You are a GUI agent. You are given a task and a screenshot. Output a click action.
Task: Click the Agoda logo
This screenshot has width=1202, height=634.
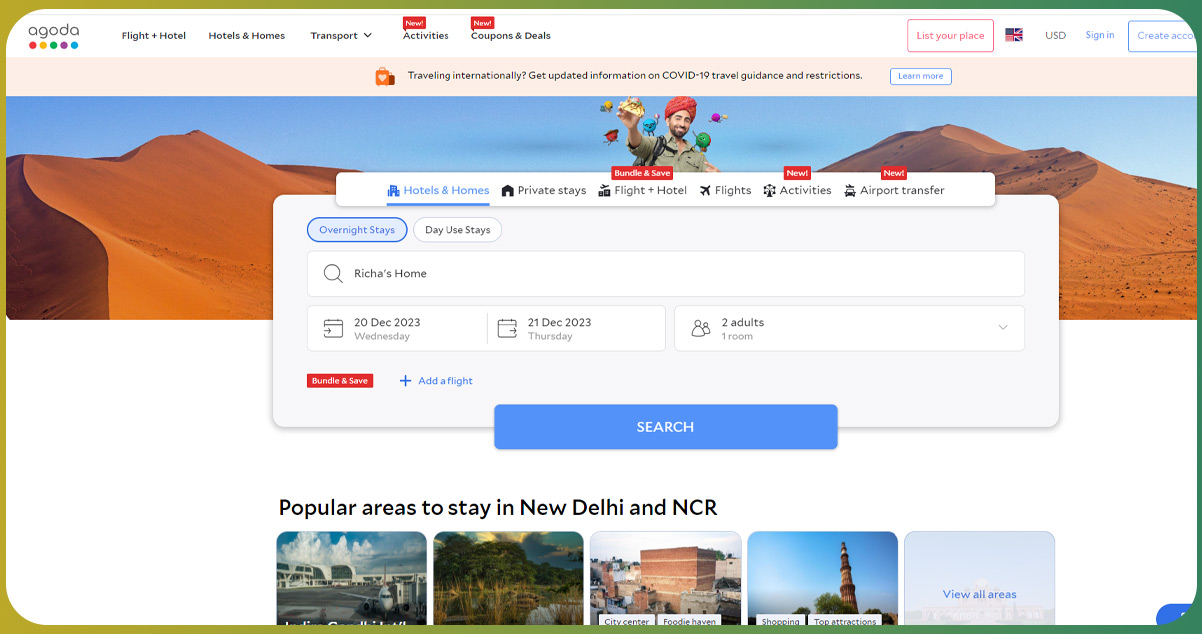(53, 36)
